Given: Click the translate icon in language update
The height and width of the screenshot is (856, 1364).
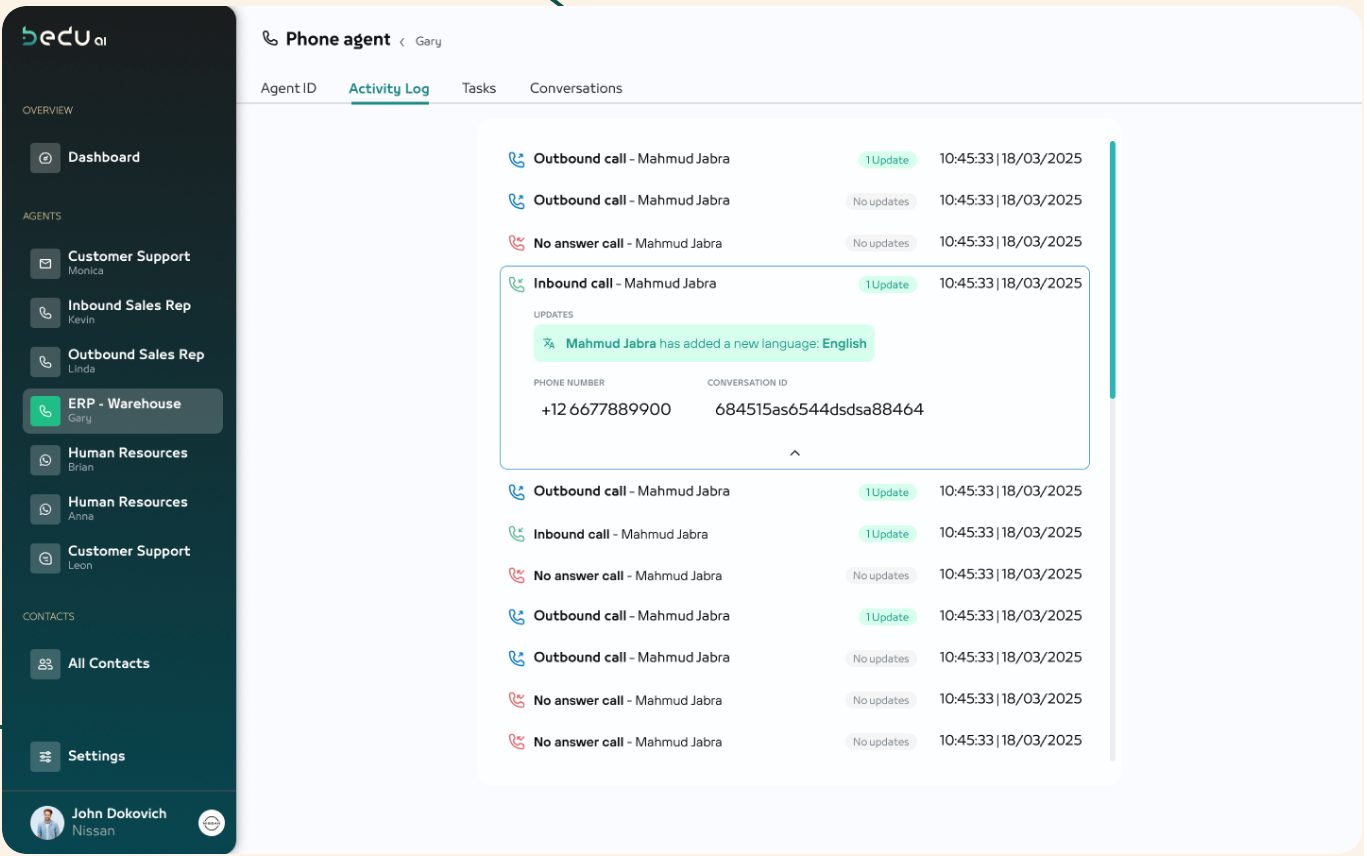Looking at the screenshot, I should pyautogui.click(x=549, y=343).
